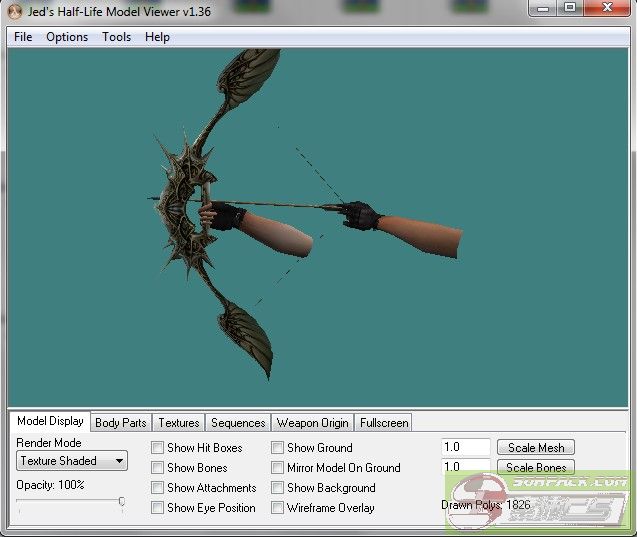This screenshot has width=637, height=537.
Task: Open the File menu
Action: coord(23,37)
